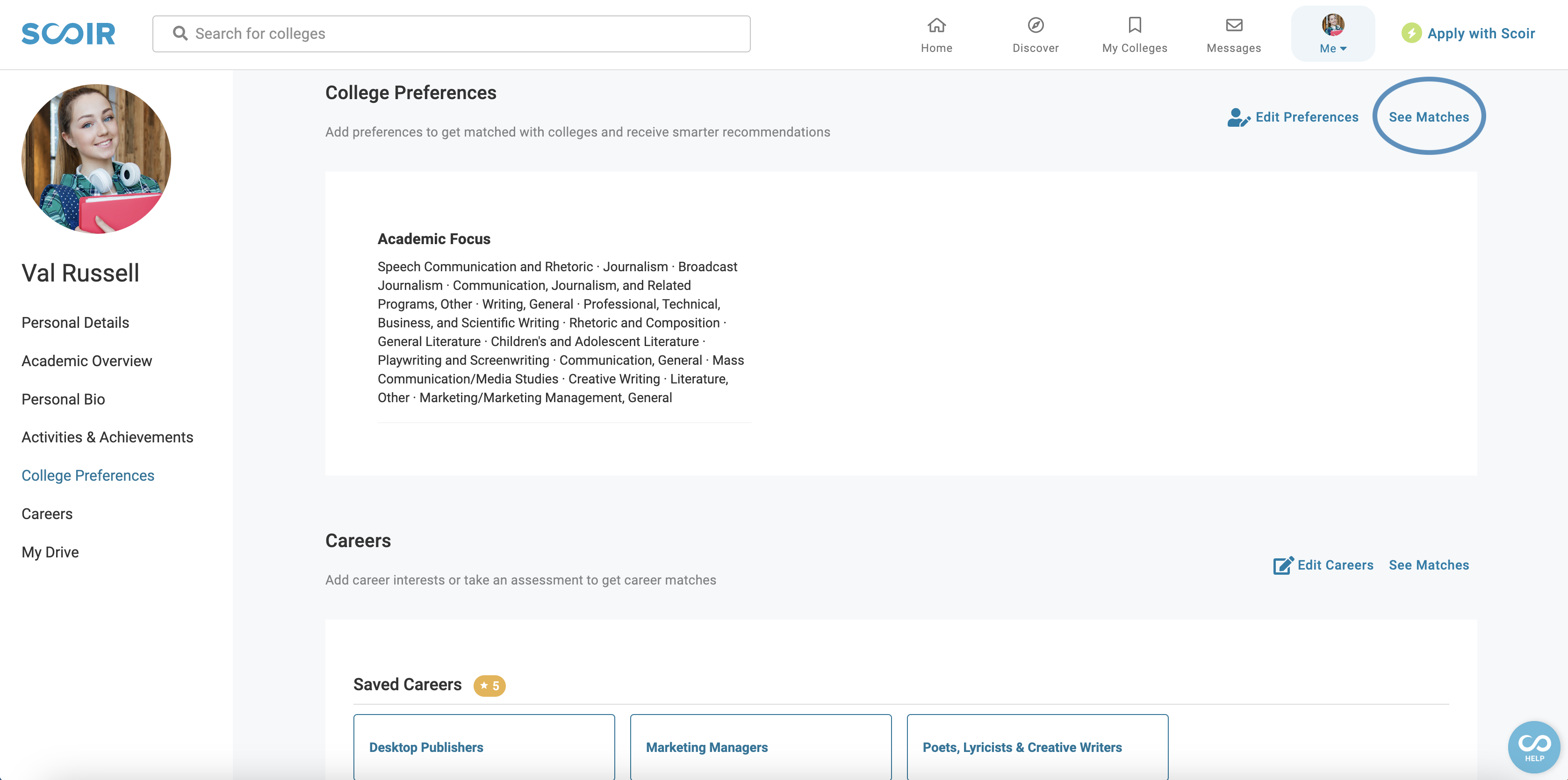Screen dimensions: 1568x780
Task: Open Personal Bio in sidebar
Action: 63,399
